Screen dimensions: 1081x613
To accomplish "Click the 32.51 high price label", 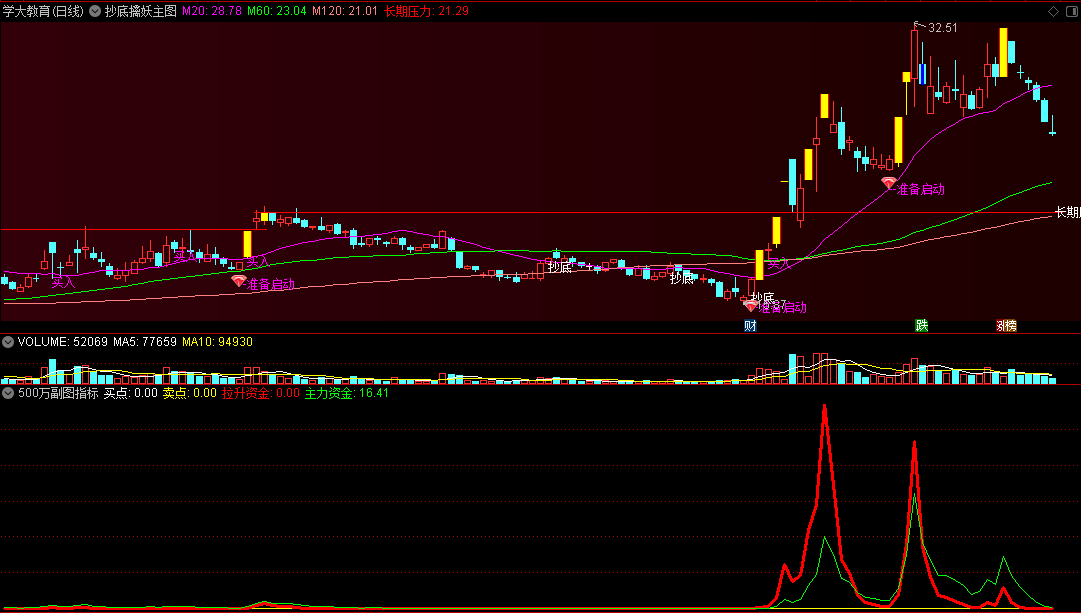I will tap(942, 28).
